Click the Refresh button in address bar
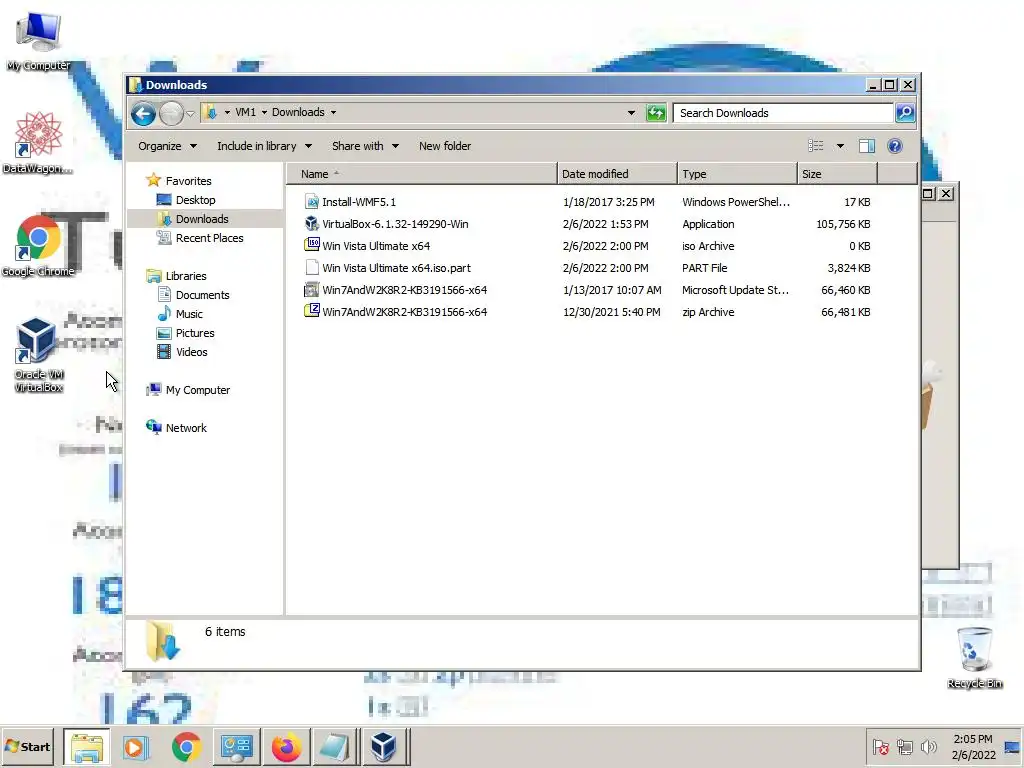The height and width of the screenshot is (768, 1024). tap(656, 113)
